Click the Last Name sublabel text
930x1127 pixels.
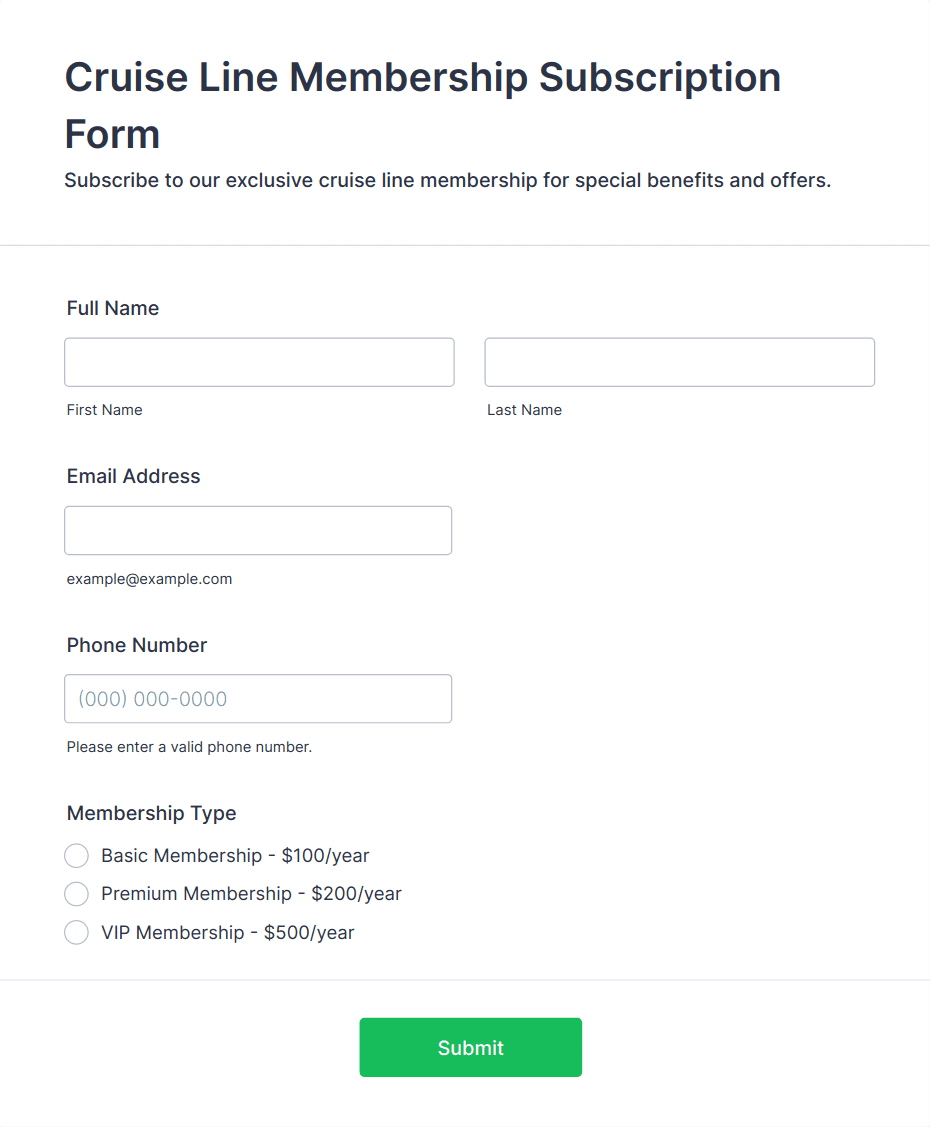[x=524, y=410]
